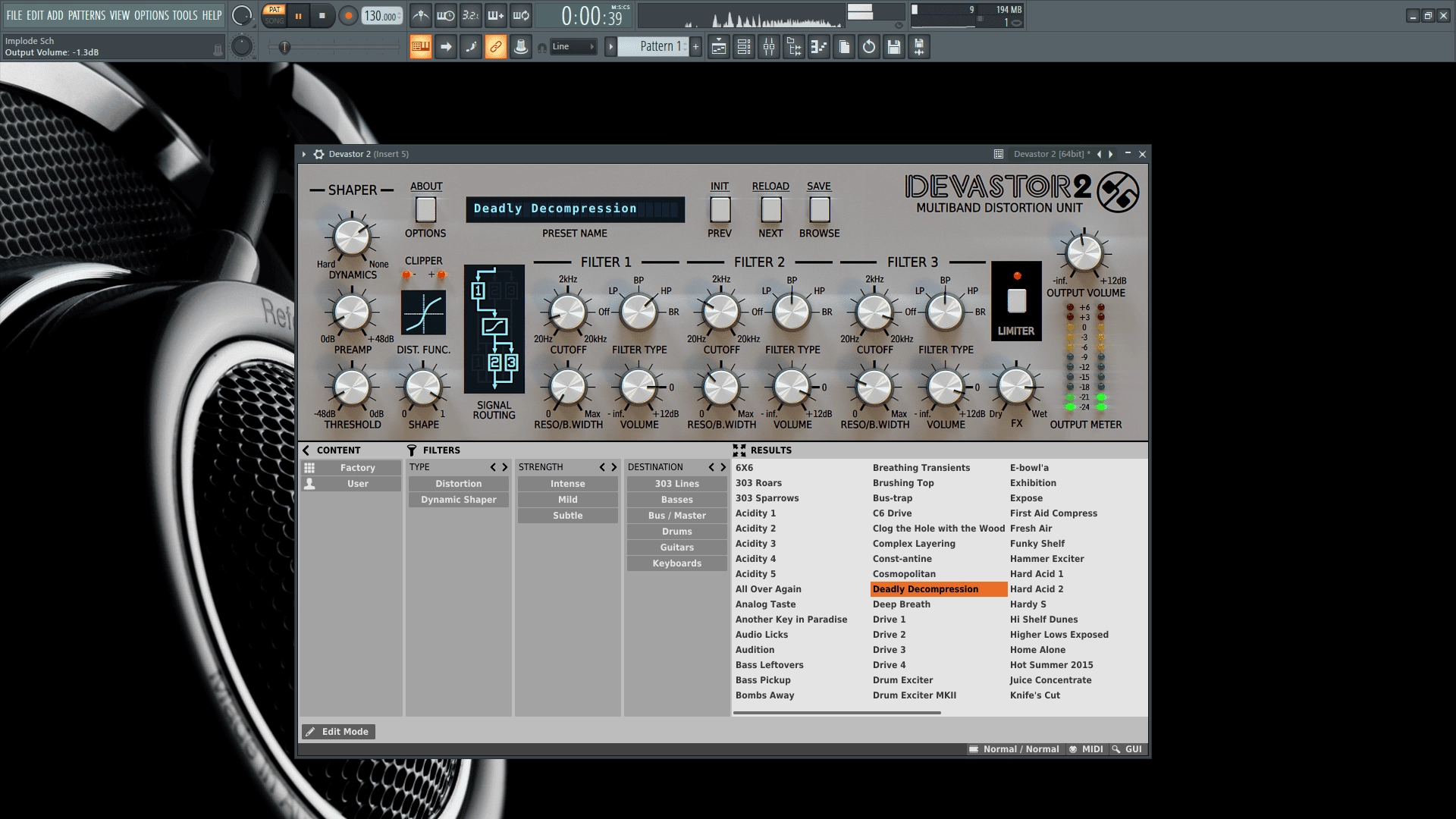Click the MIDI status icon
This screenshot has width=1456, height=819.
pyautogui.click(x=1086, y=749)
